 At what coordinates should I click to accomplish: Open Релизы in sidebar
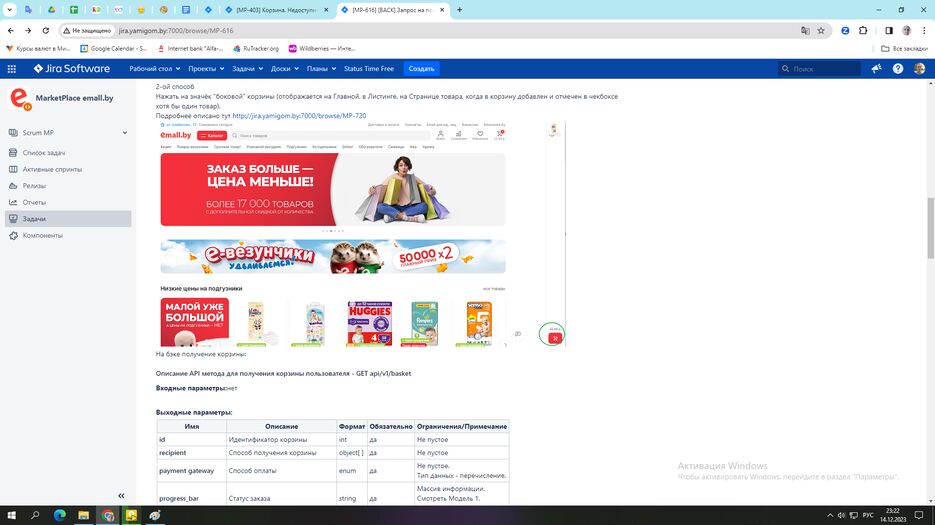(68, 186)
